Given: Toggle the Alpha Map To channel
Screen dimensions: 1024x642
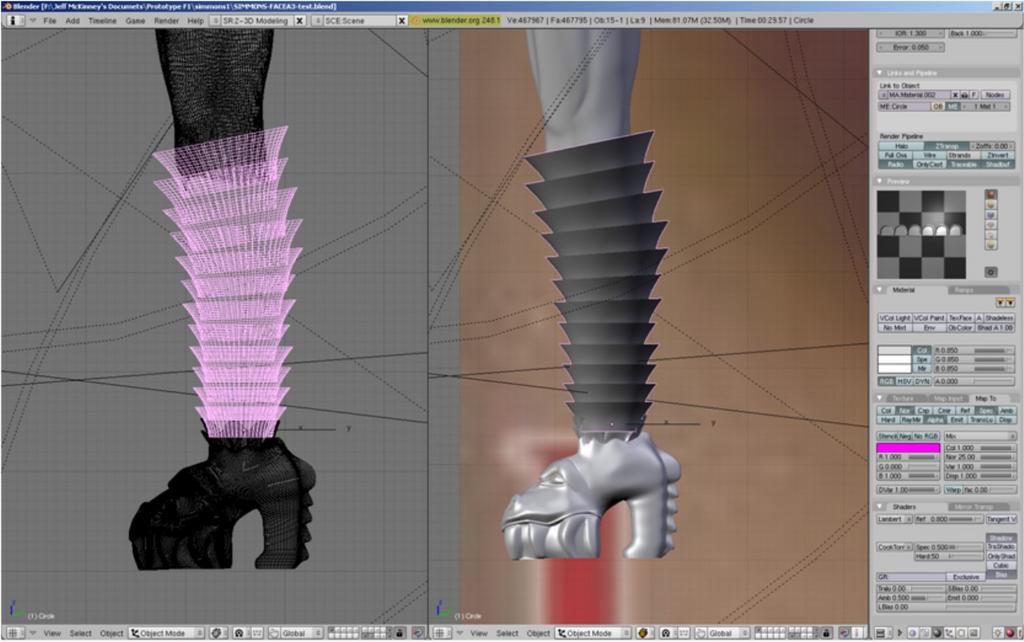Looking at the screenshot, I should (x=935, y=420).
